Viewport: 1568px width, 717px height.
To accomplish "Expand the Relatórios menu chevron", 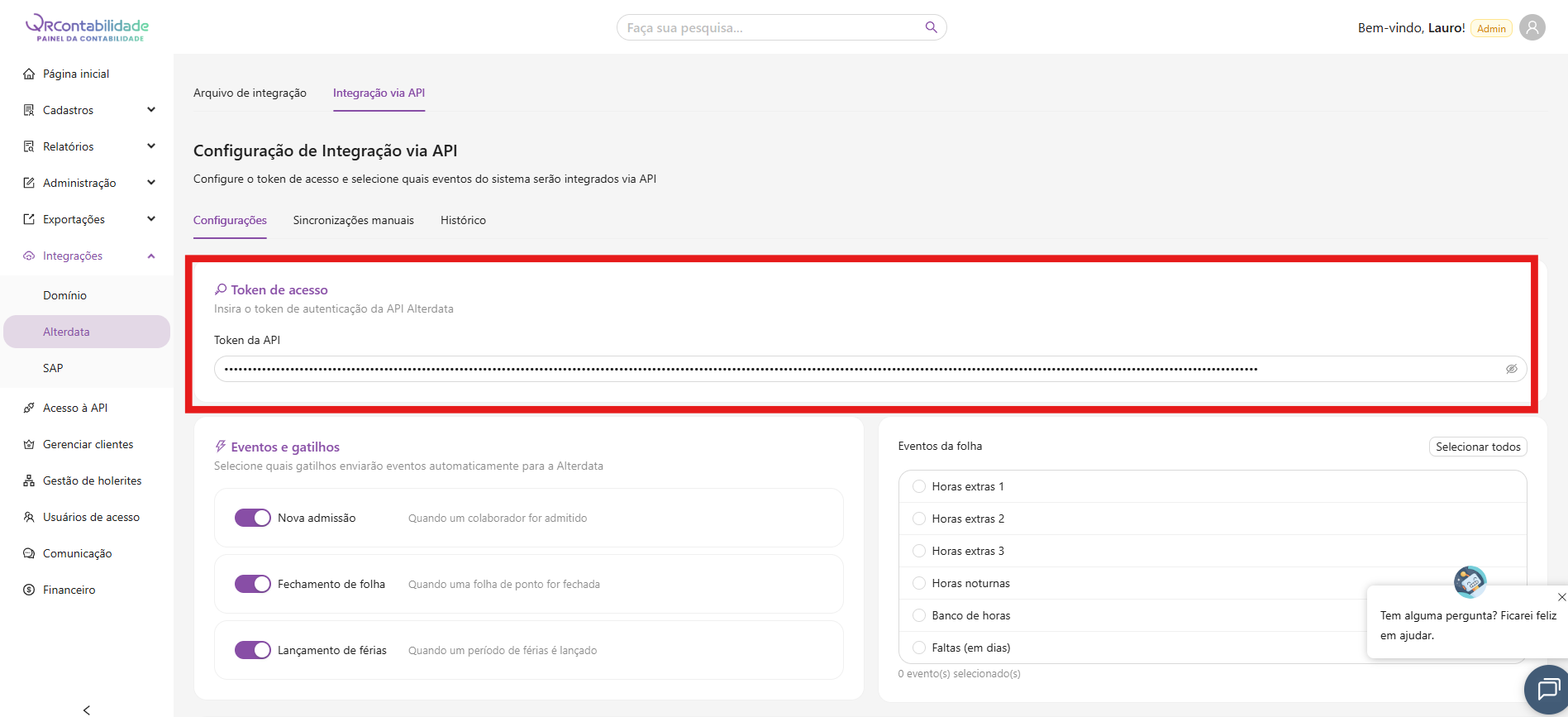I will tap(151, 146).
